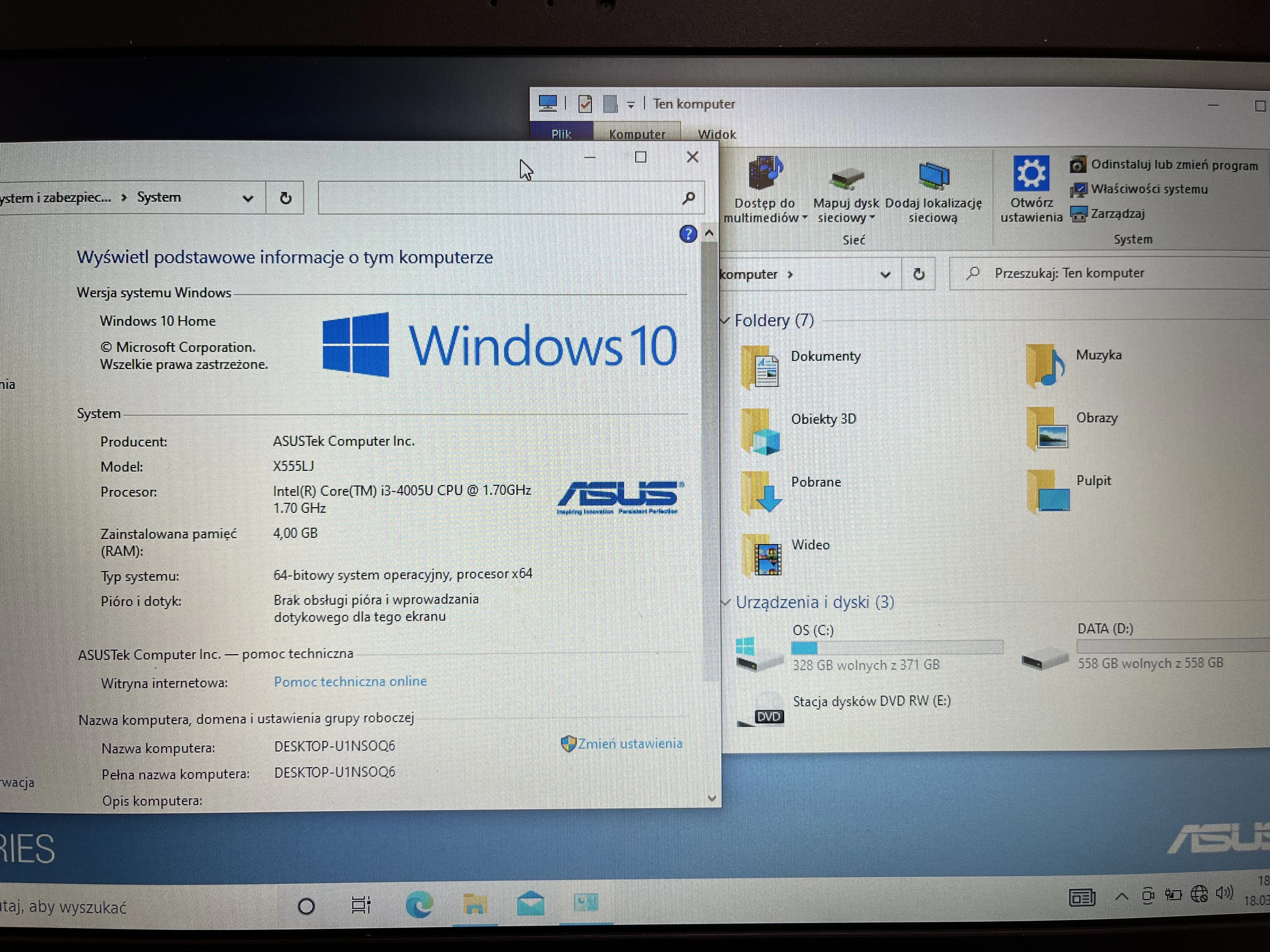The image size is (1270, 952).
Task: Open Właściwości systemu in ribbon
Action: click(x=1139, y=189)
